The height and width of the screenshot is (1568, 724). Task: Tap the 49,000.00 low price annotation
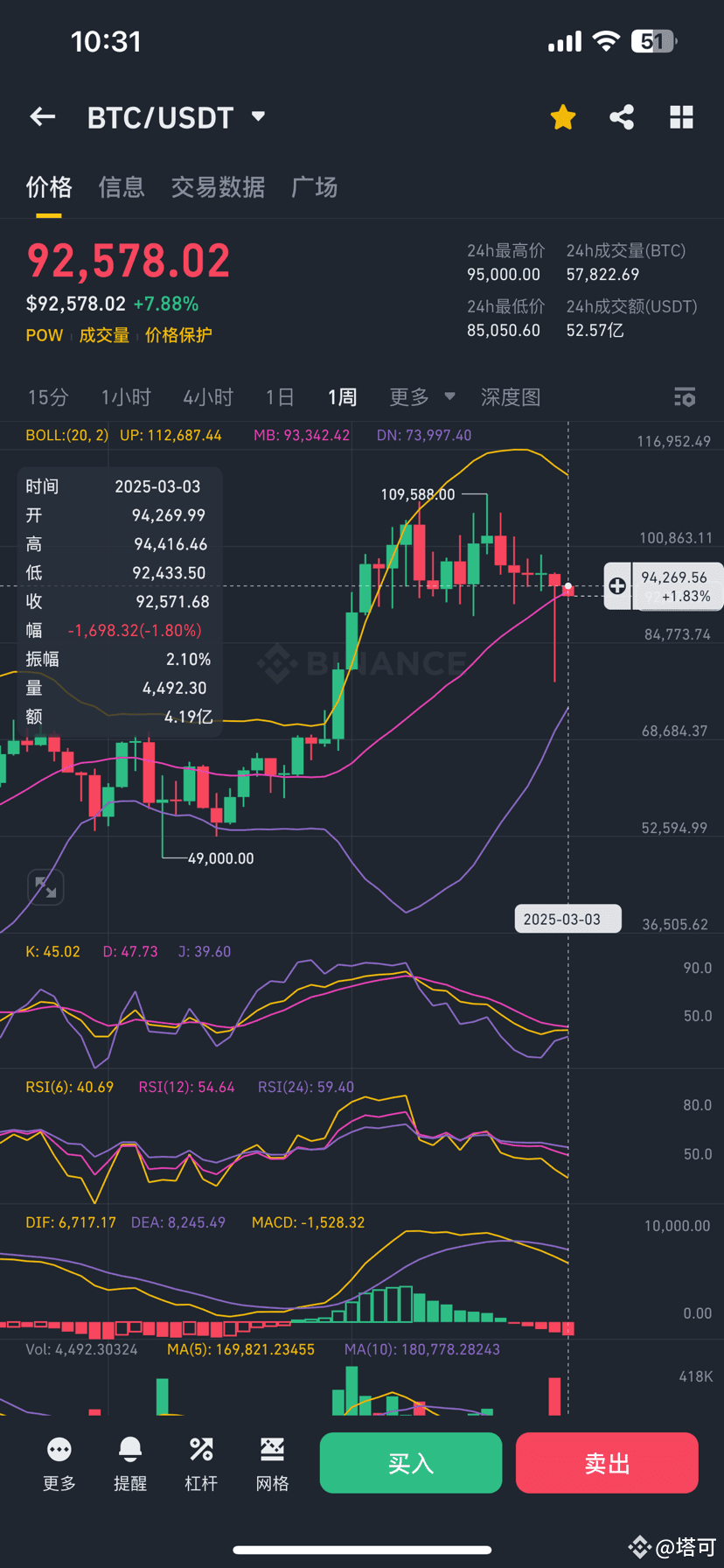pyautogui.click(x=220, y=858)
